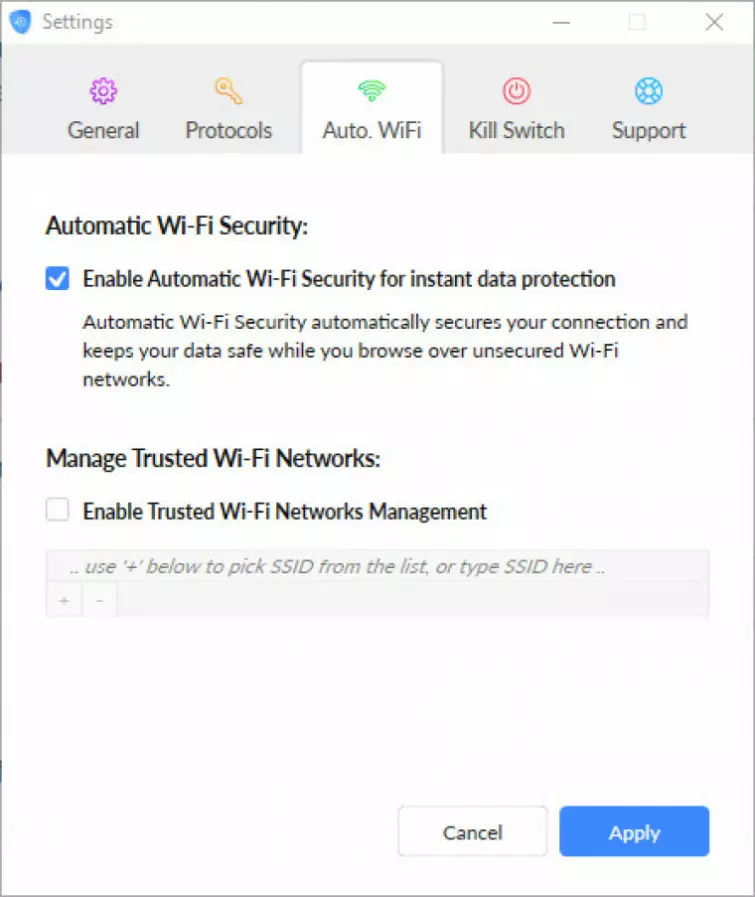Open the Support tab label
This screenshot has height=897, width=755.
pos(648,131)
